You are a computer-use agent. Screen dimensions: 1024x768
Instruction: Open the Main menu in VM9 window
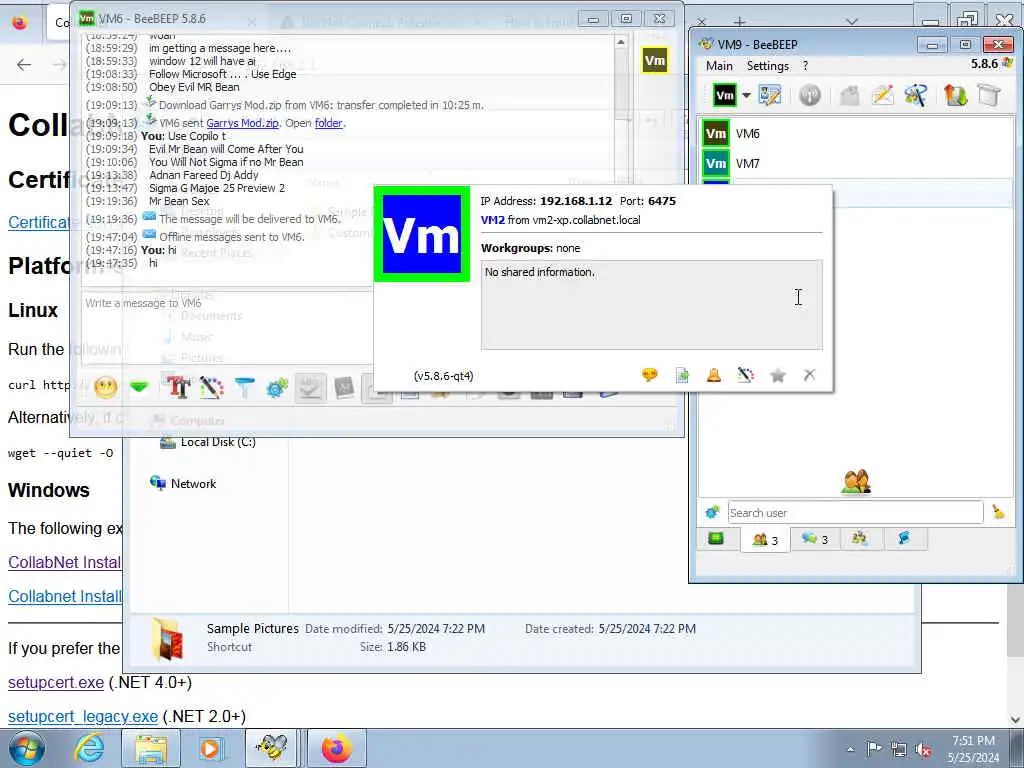pos(719,65)
